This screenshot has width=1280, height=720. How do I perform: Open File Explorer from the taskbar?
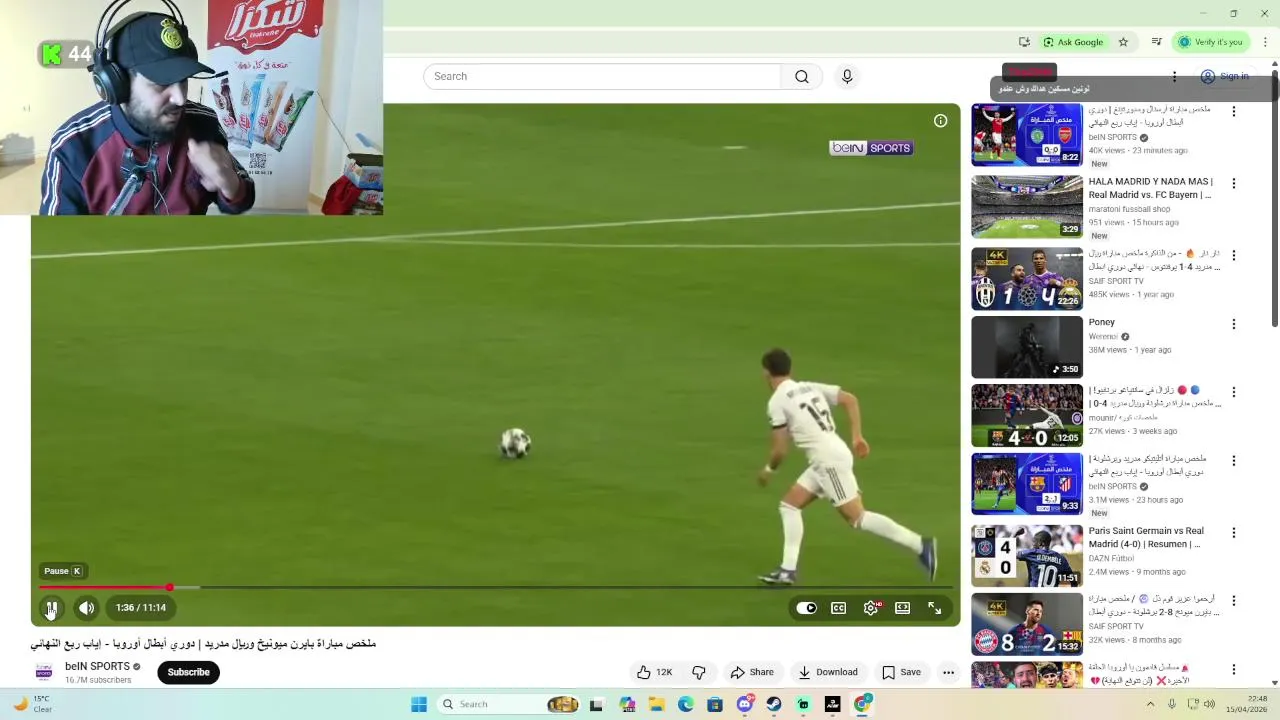(656, 704)
